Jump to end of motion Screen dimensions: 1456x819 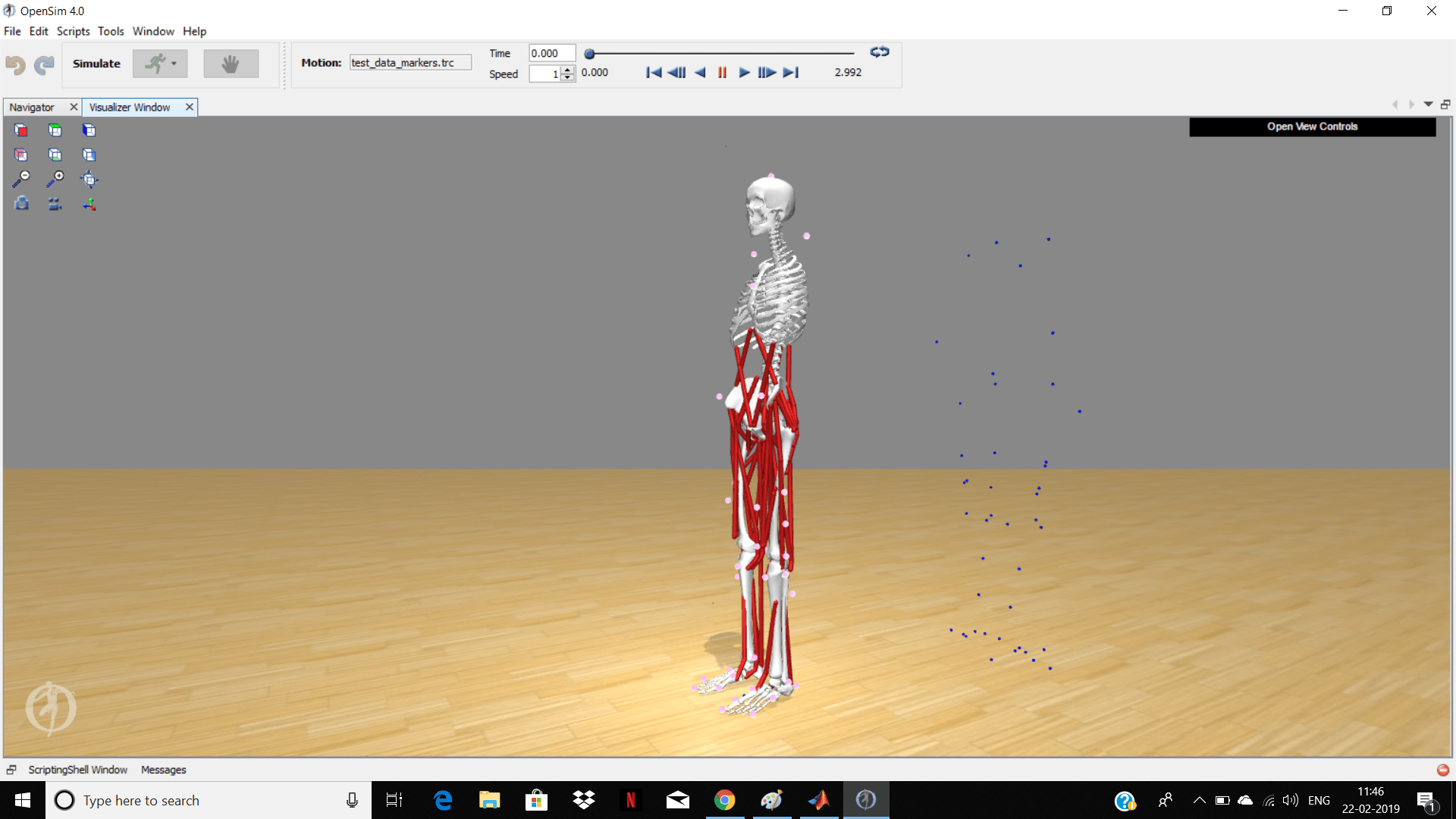tap(791, 73)
